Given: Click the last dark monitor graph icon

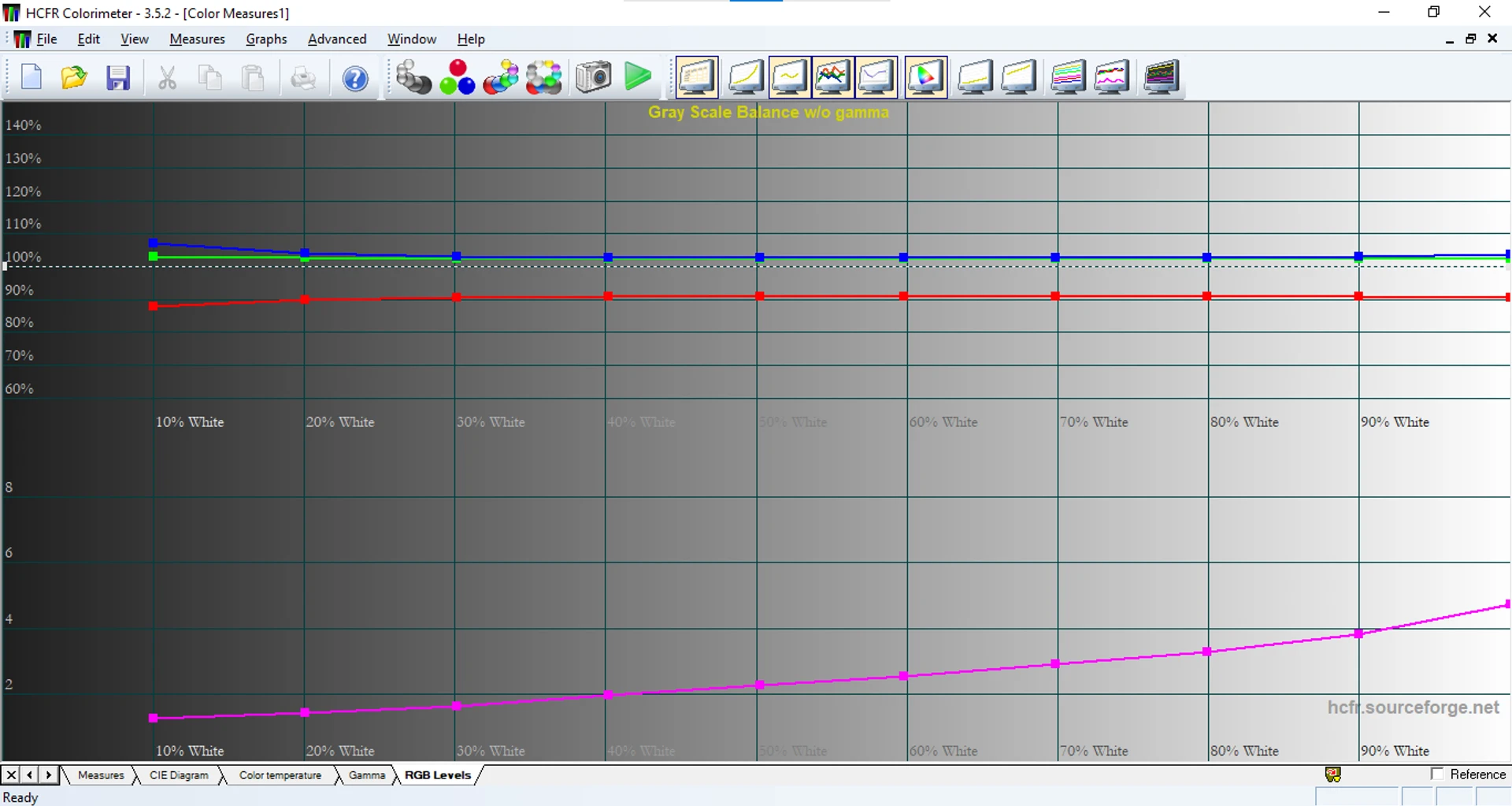Looking at the screenshot, I should point(1161,77).
